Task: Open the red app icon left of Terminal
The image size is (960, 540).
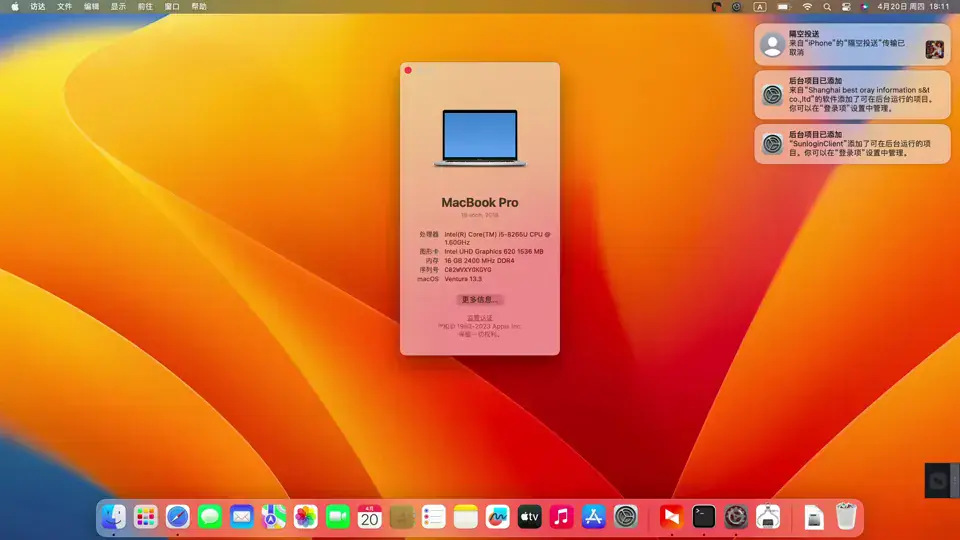Action: 672,517
